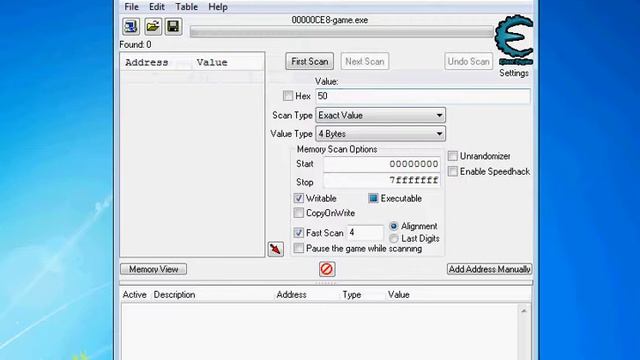Click the Active column header
640x360 pixels.
point(135,295)
